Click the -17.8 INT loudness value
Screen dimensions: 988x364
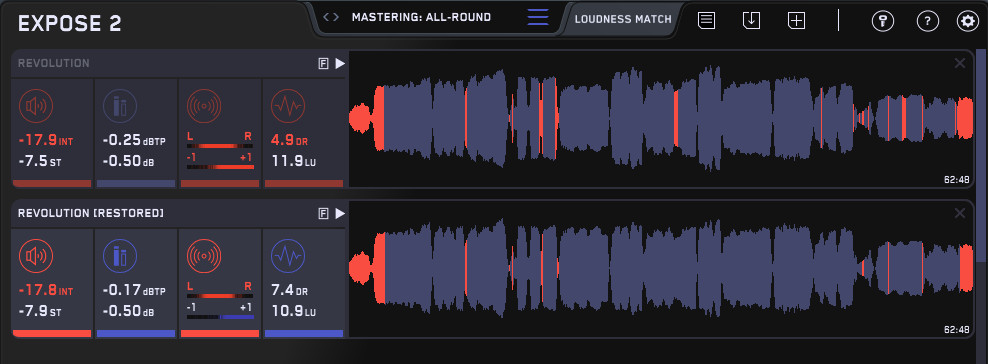tap(46, 291)
